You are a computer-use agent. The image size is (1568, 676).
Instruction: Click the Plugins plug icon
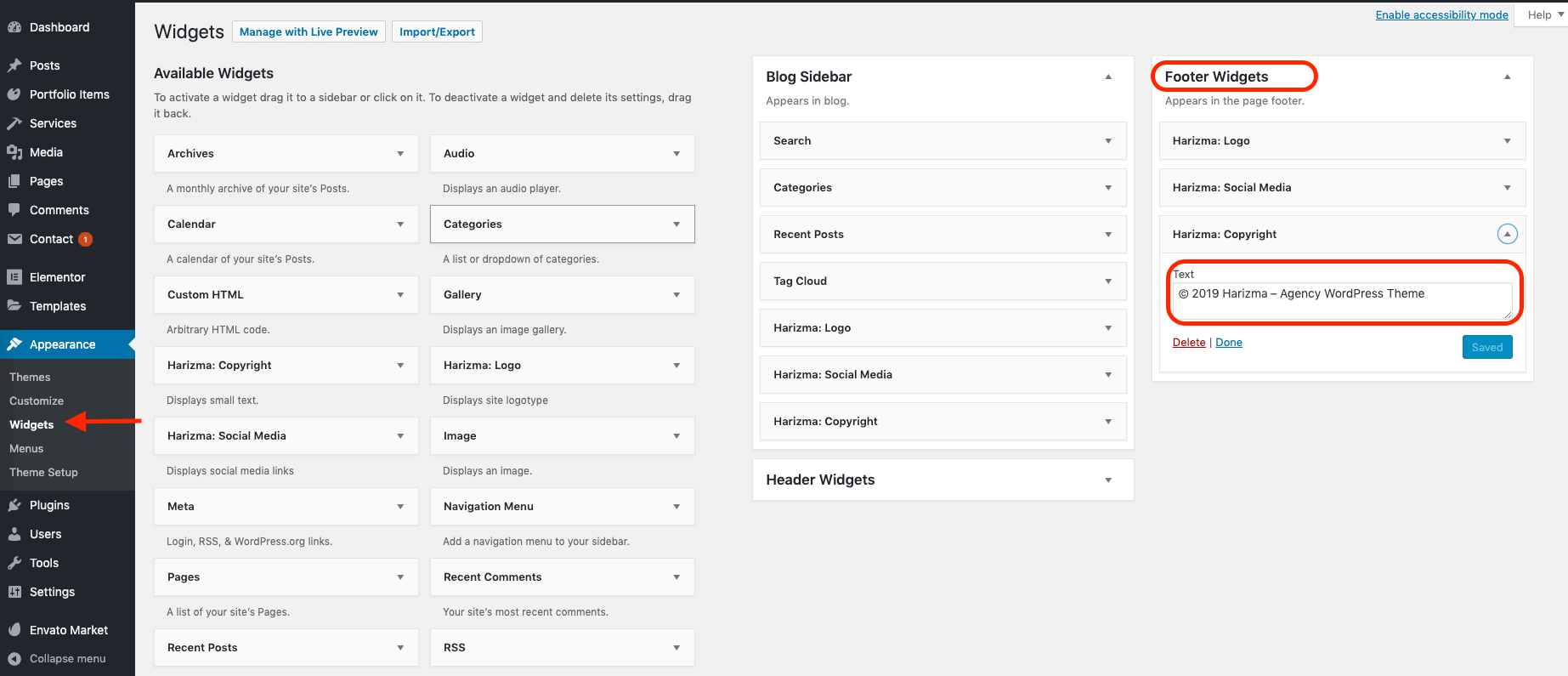tap(14, 505)
